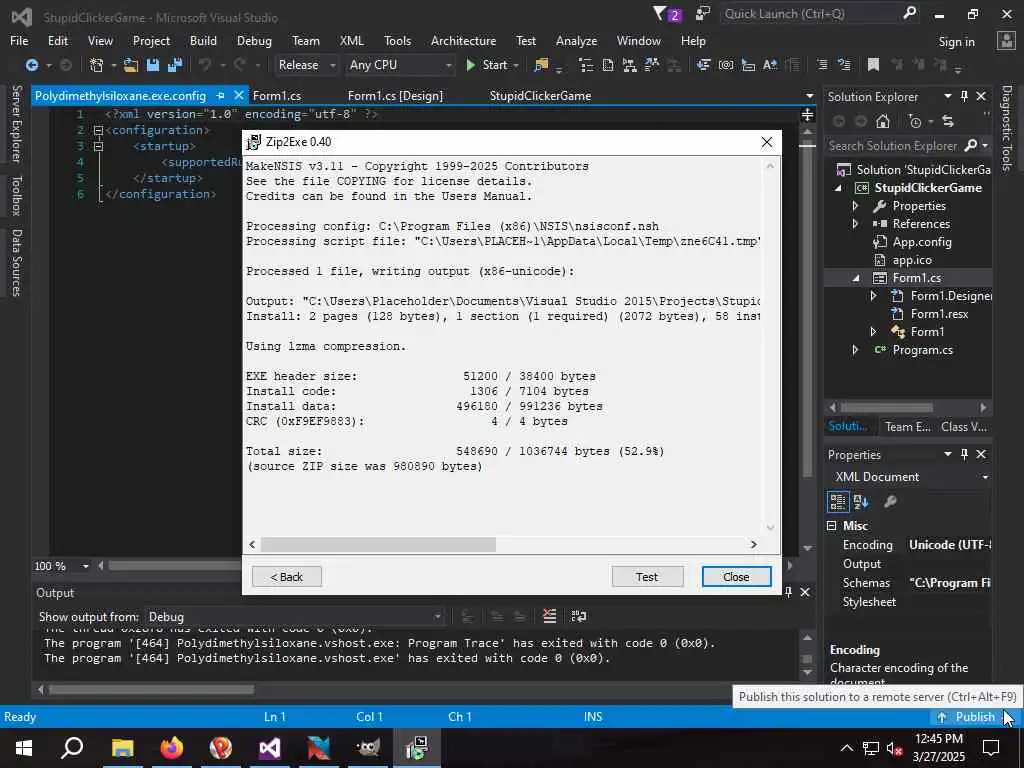Viewport: 1024px width, 768px height.
Task: Click the Visual Studio icon in the Windows taskbar
Action: pyautogui.click(x=270, y=748)
